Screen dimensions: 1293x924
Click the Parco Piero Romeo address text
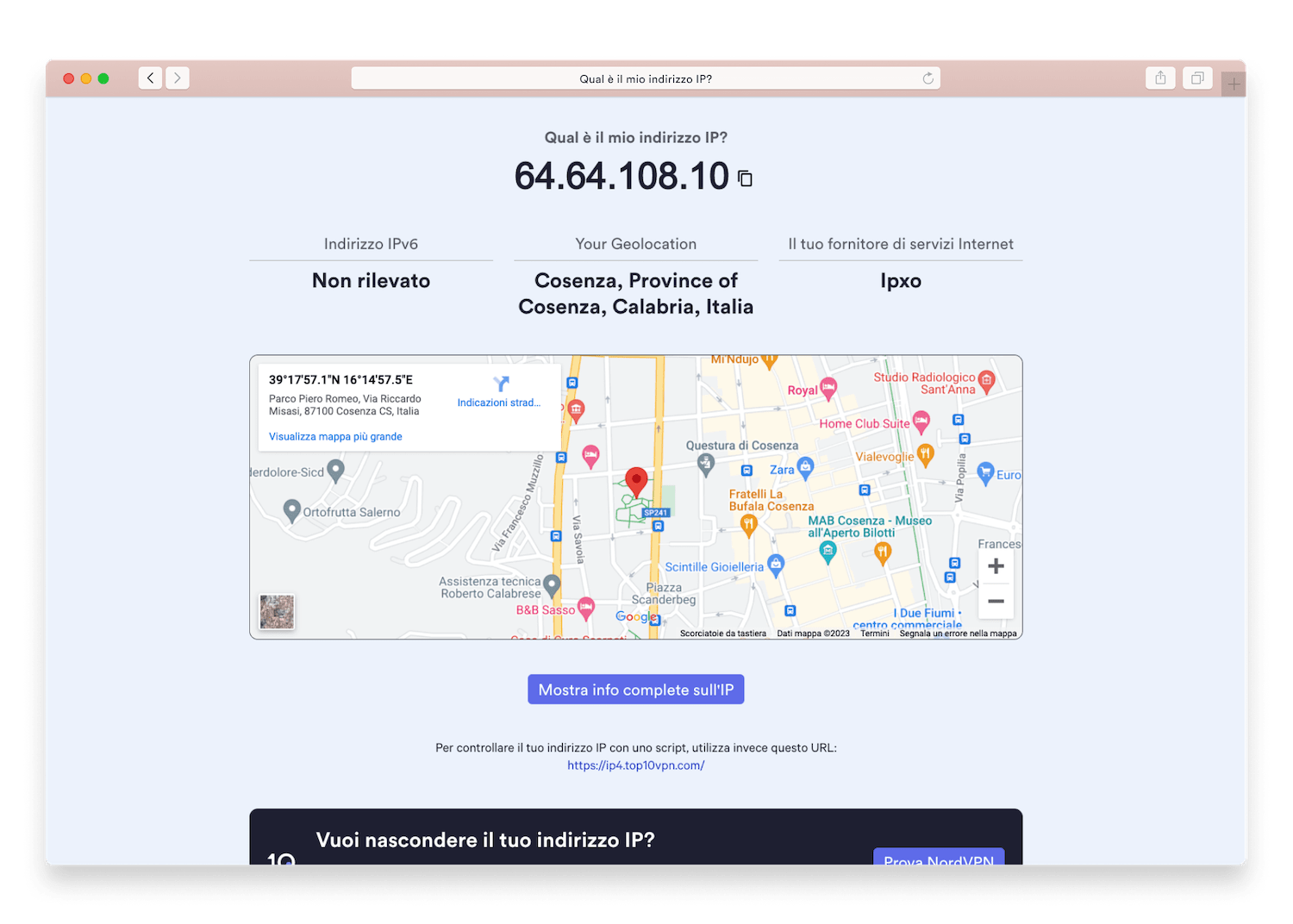click(345, 405)
